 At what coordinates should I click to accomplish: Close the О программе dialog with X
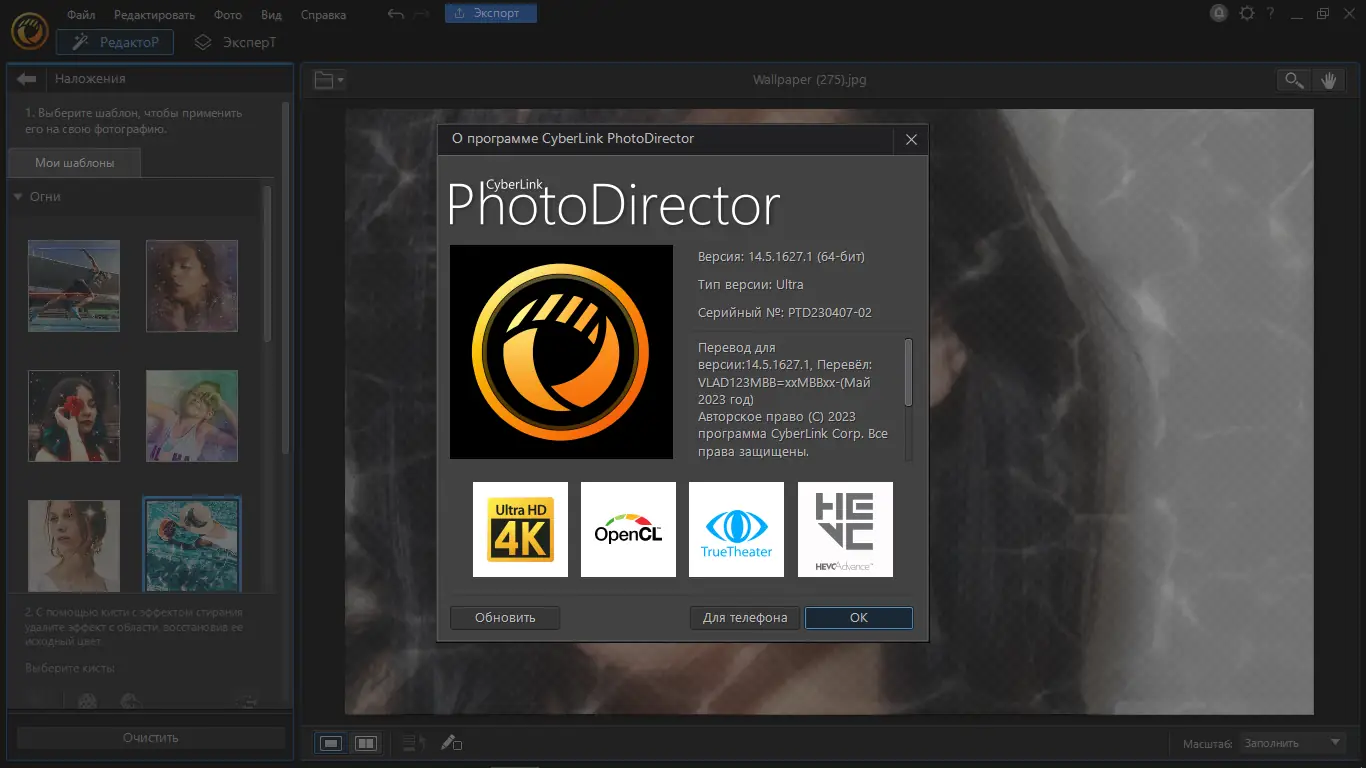[911, 140]
